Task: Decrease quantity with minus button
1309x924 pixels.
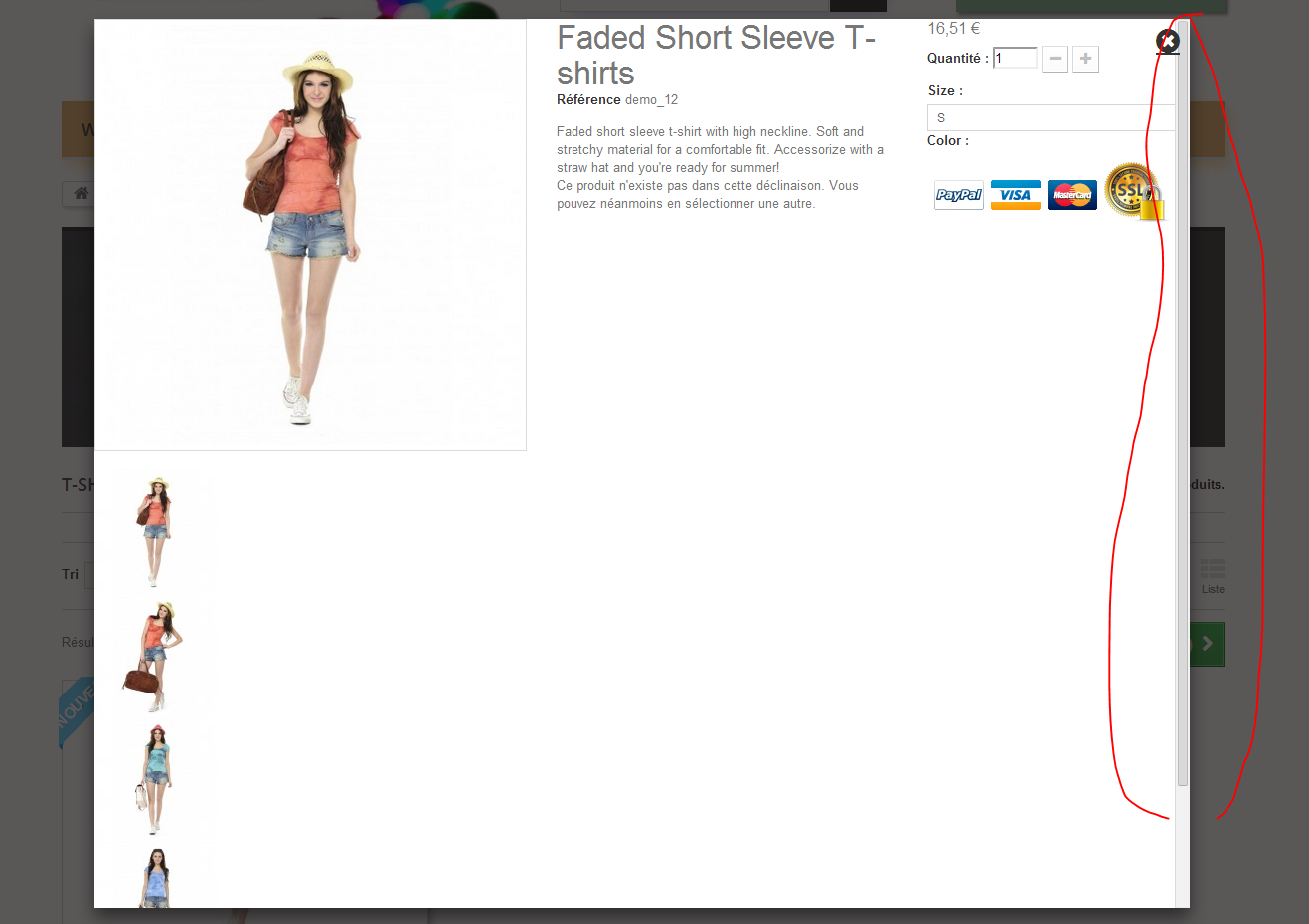Action: (1055, 59)
